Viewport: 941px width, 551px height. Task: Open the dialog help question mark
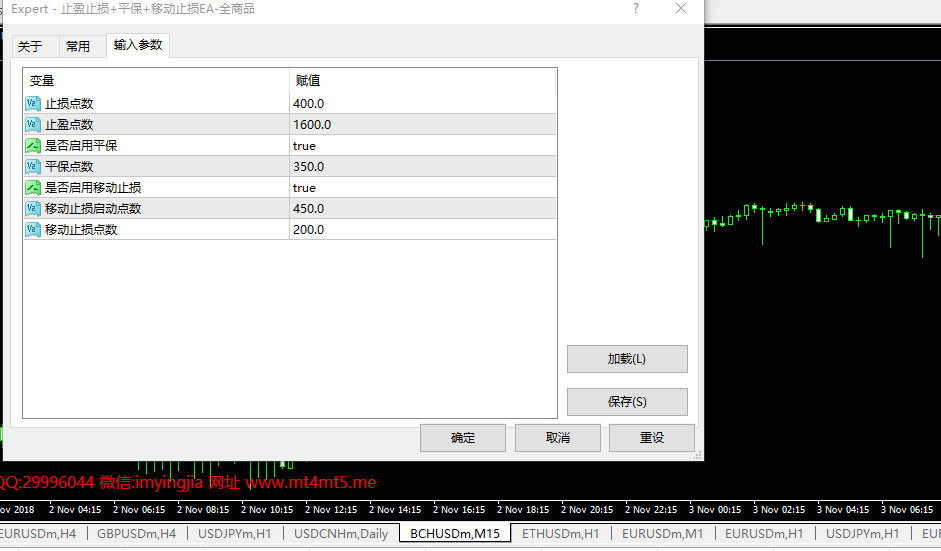(x=636, y=8)
